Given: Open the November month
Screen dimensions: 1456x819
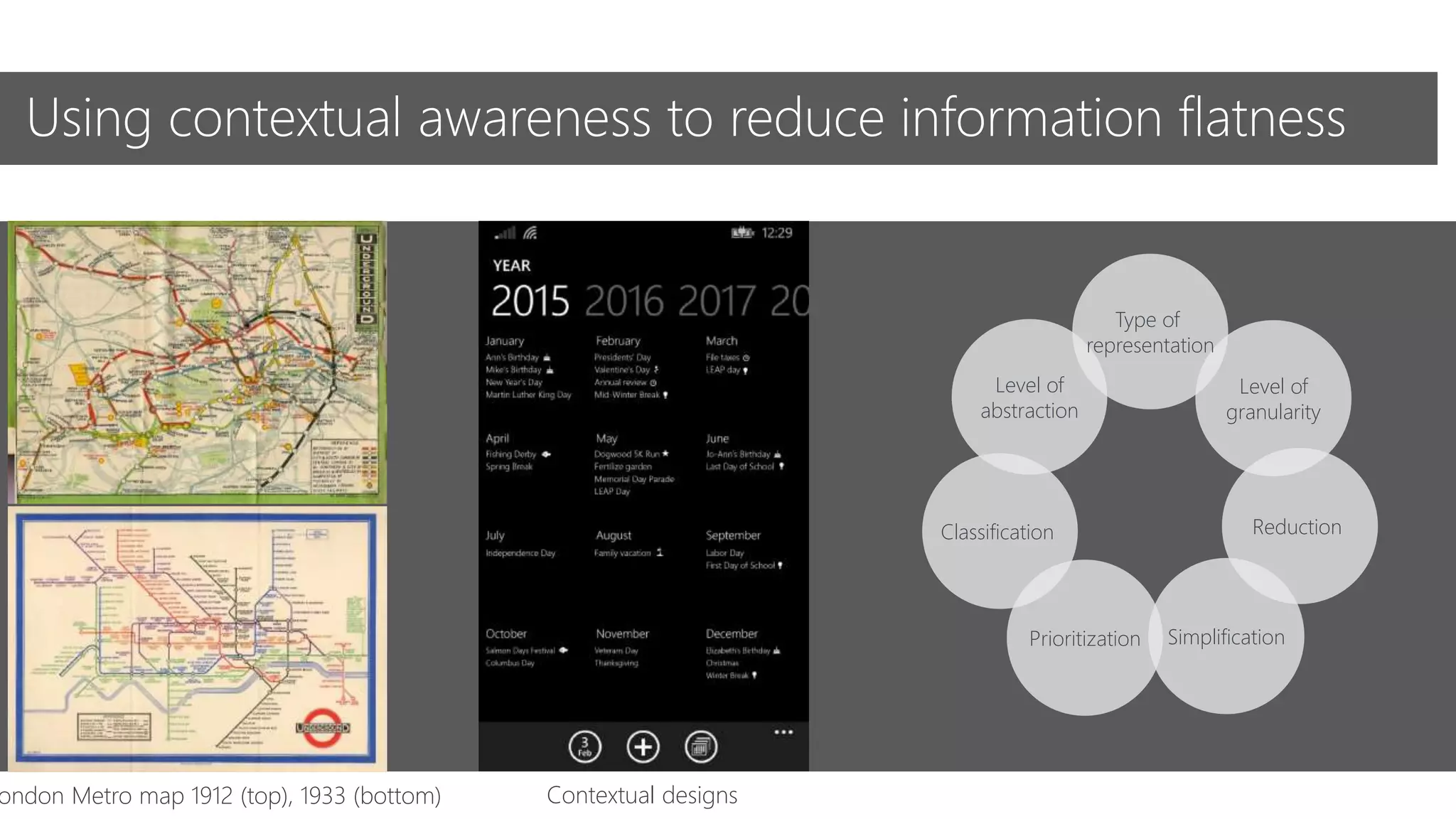Looking at the screenshot, I should pyautogui.click(x=622, y=633).
